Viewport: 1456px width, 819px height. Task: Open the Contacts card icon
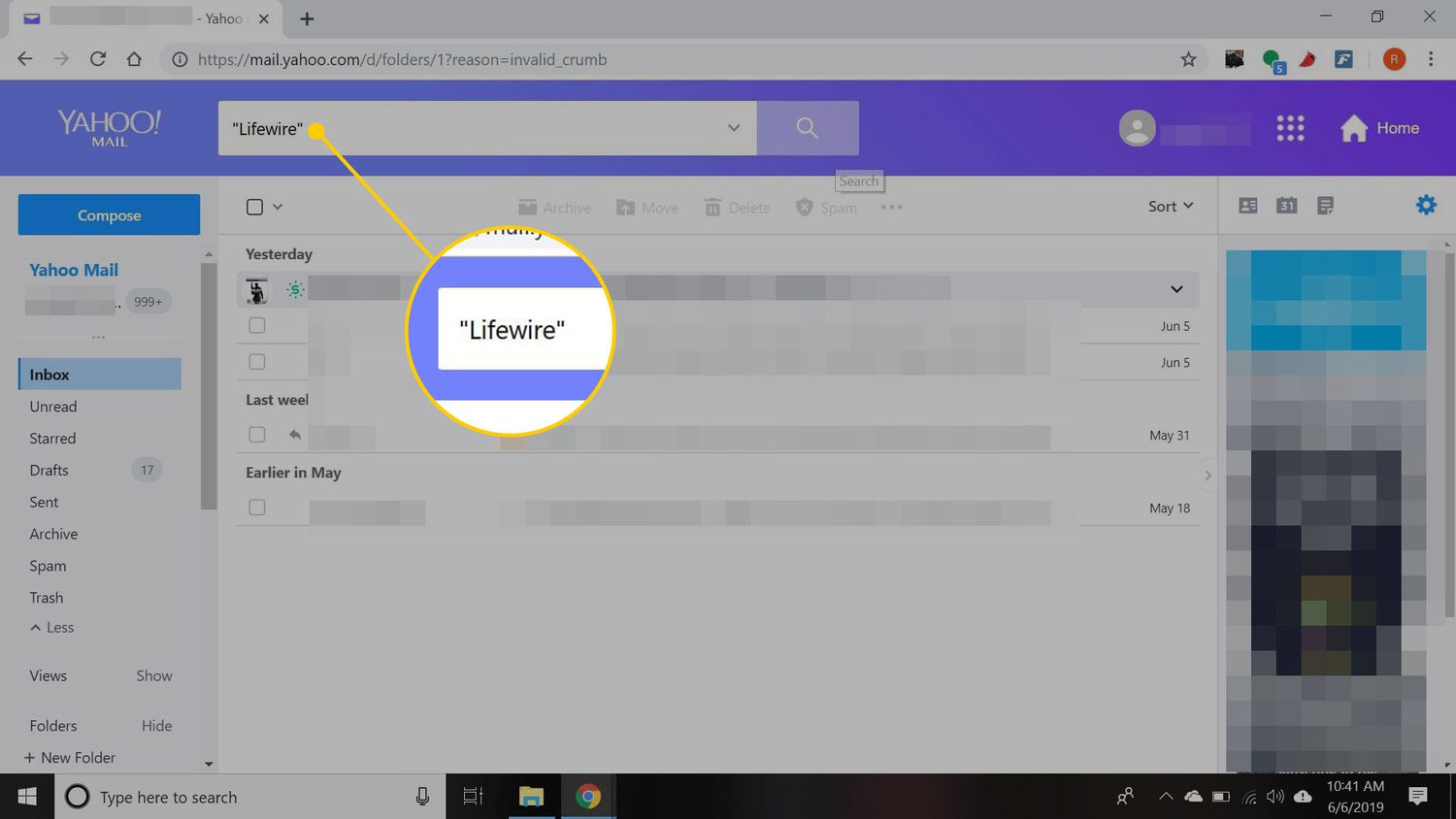1247,205
